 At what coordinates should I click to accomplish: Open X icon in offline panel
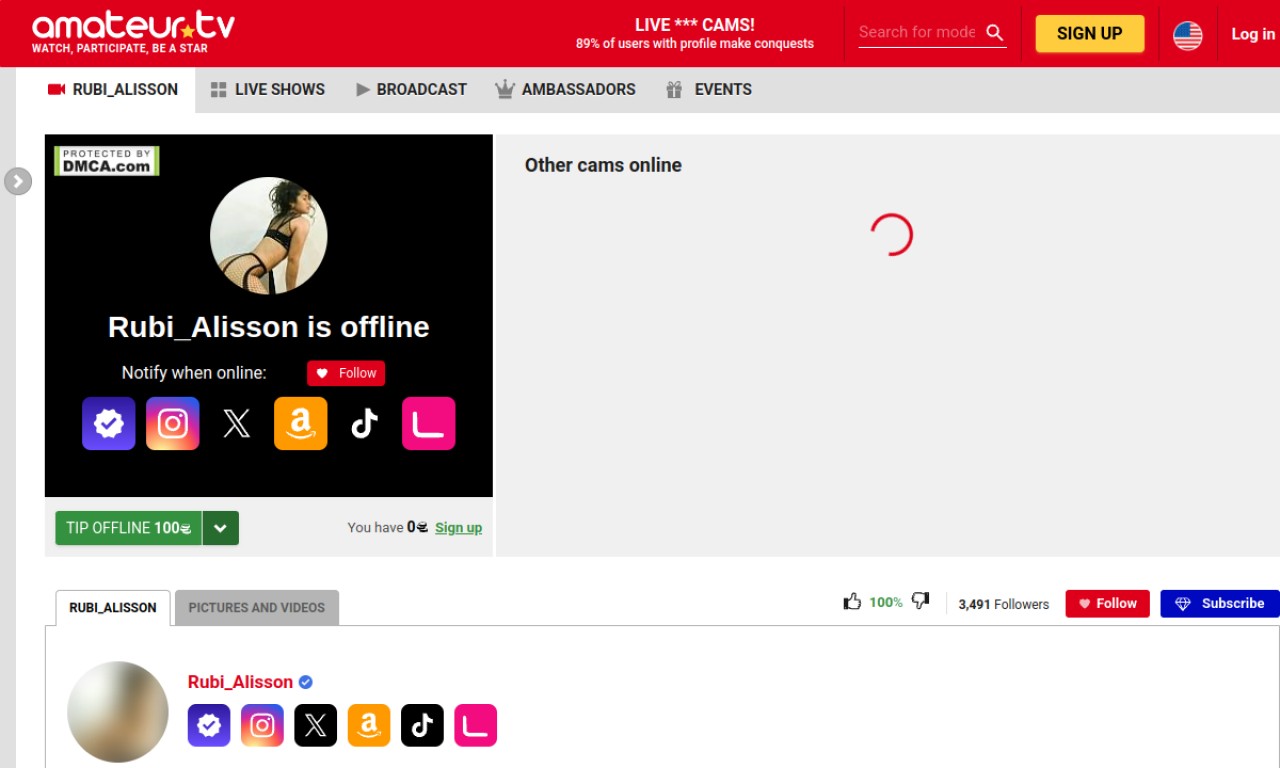point(237,423)
